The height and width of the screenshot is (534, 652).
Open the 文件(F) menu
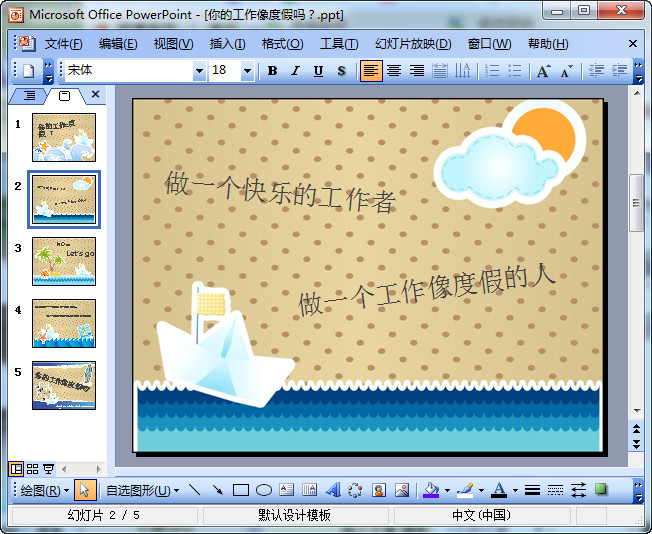coord(64,44)
